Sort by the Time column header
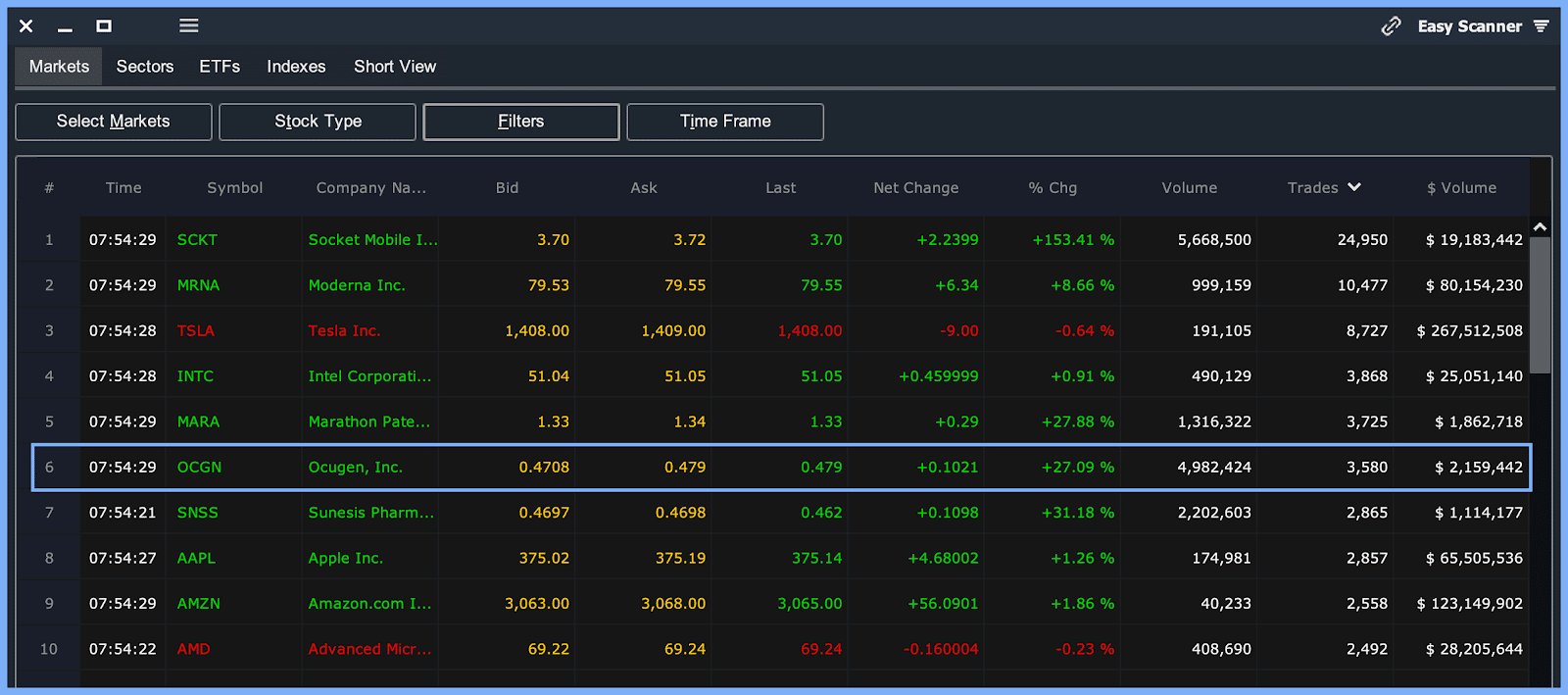The height and width of the screenshot is (695, 1568). pyautogui.click(x=123, y=187)
